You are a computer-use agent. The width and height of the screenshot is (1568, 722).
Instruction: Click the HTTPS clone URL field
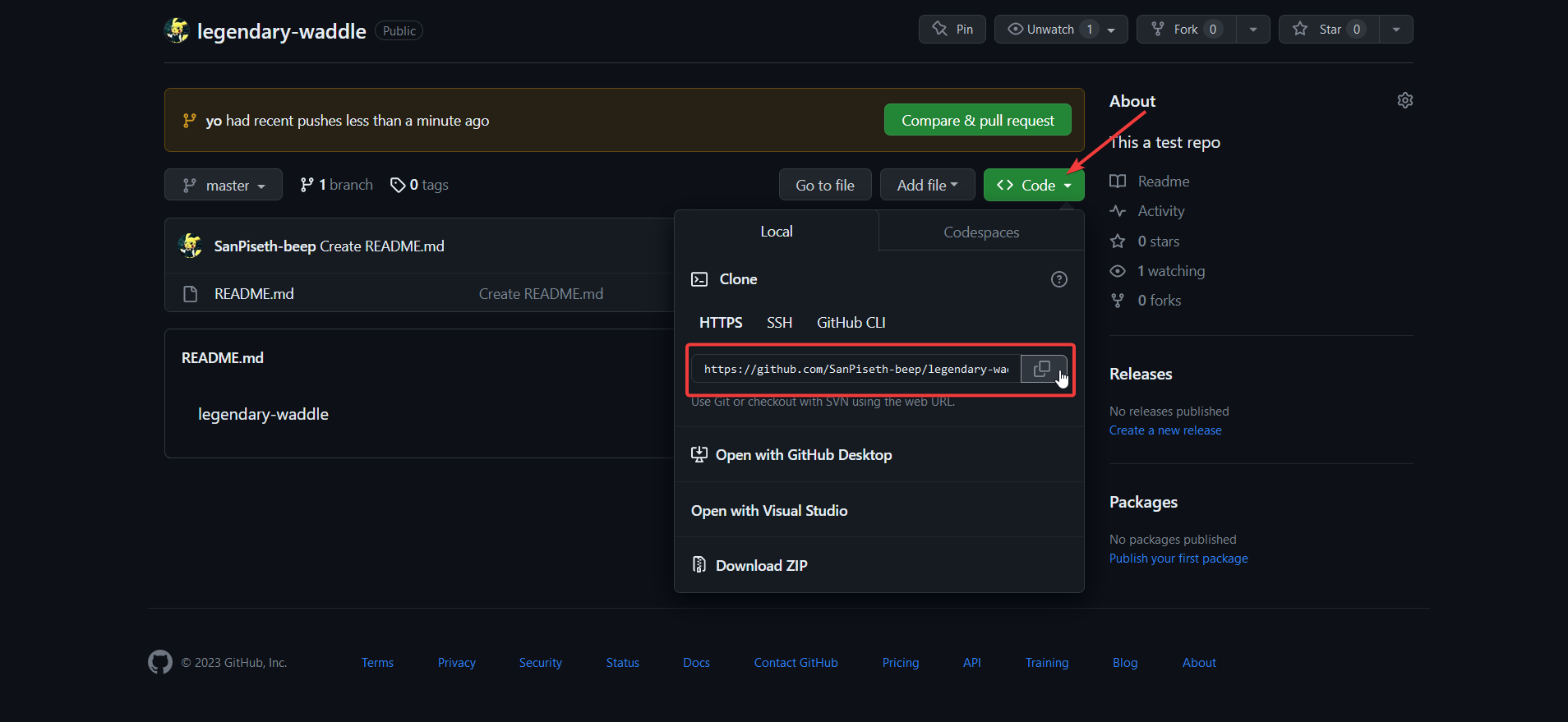click(x=856, y=369)
